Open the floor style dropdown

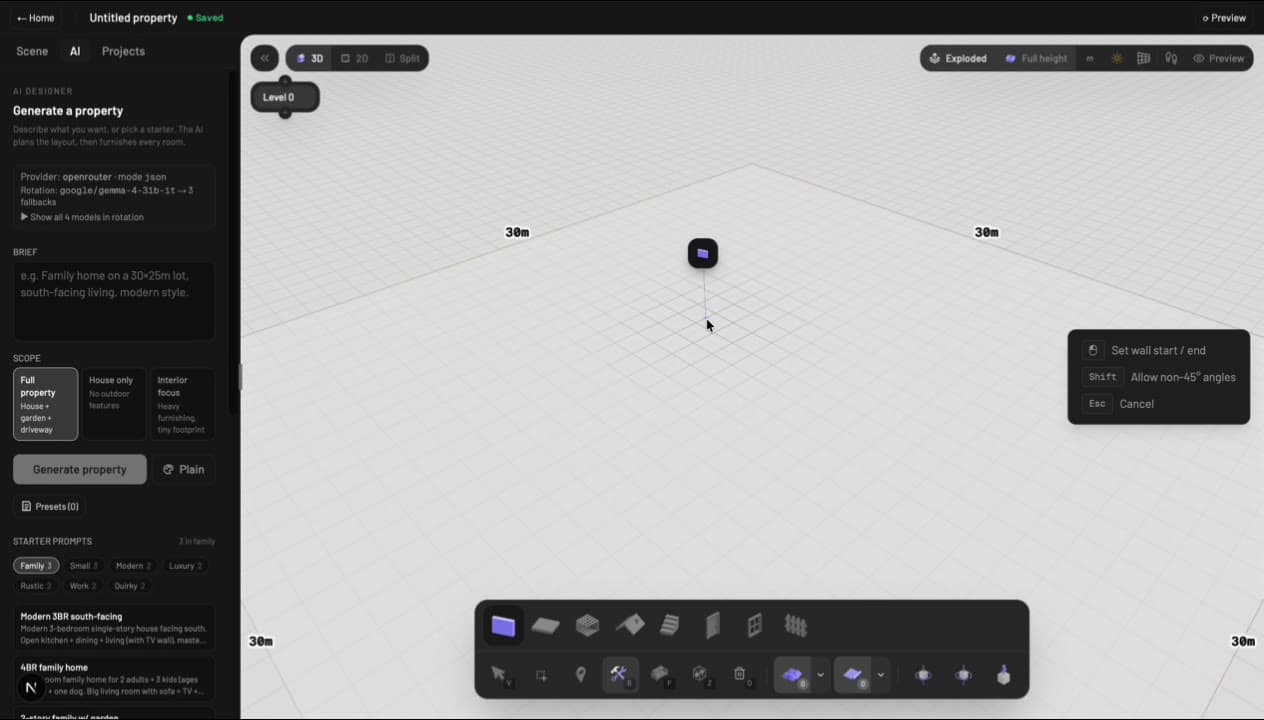click(880, 675)
